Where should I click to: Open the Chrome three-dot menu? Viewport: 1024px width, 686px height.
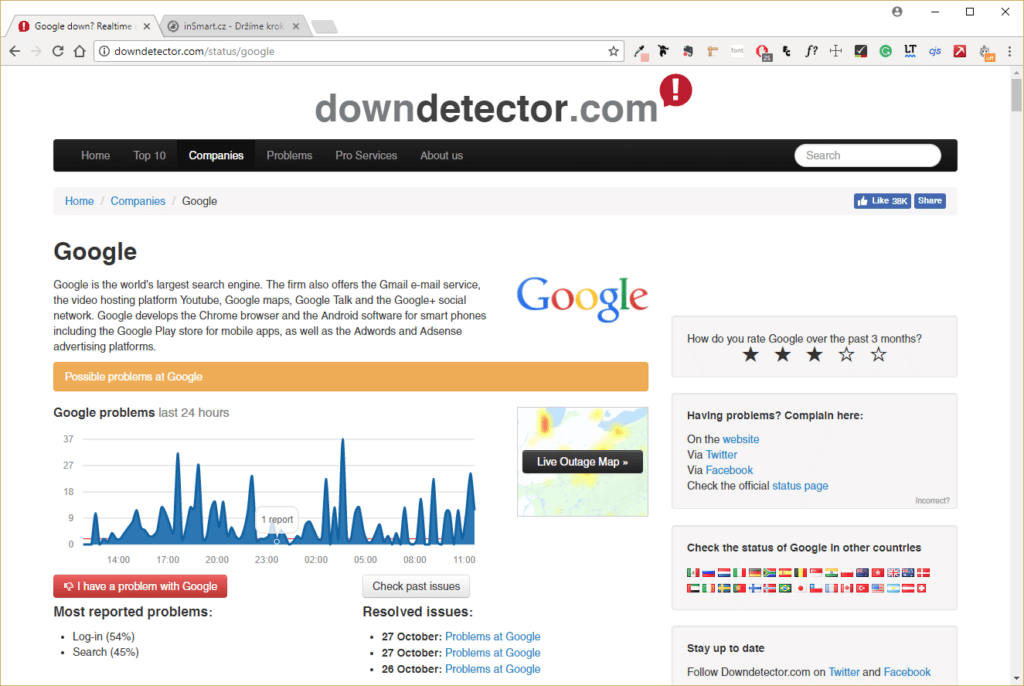pos(1010,51)
